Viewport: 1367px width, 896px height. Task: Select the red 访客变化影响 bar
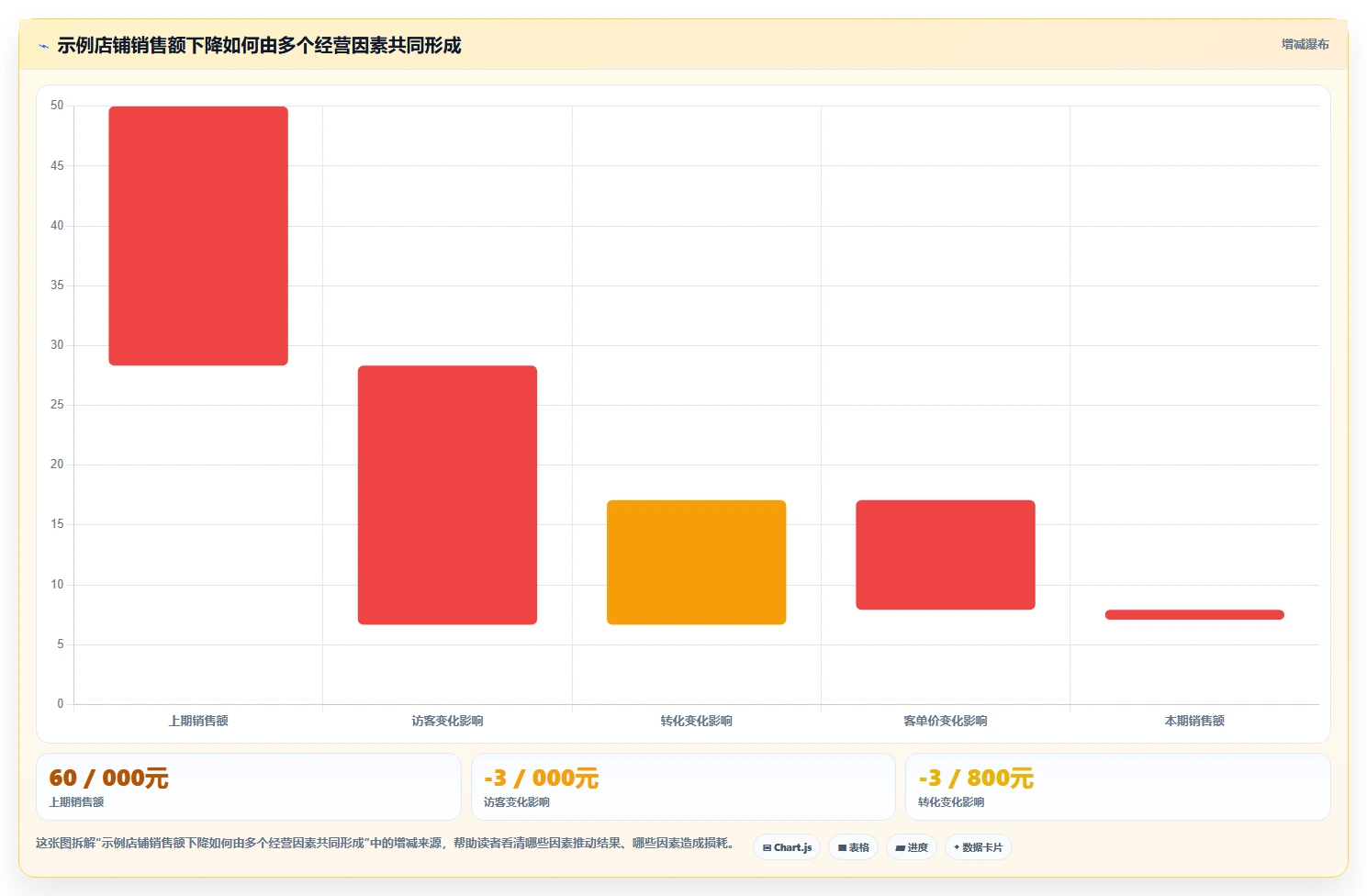[x=447, y=495]
